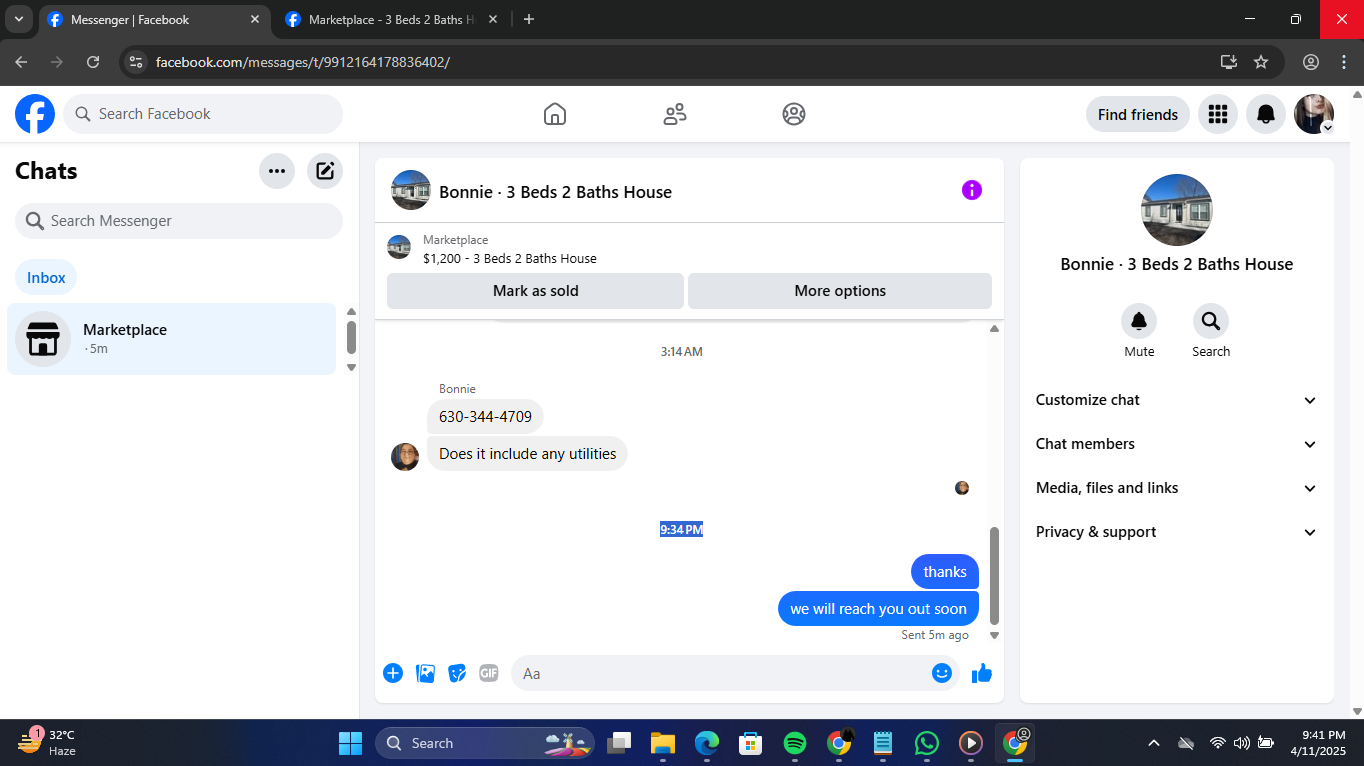This screenshot has width=1364, height=766.
Task: Click 'we will reach you out soon' message
Action: click(x=878, y=609)
